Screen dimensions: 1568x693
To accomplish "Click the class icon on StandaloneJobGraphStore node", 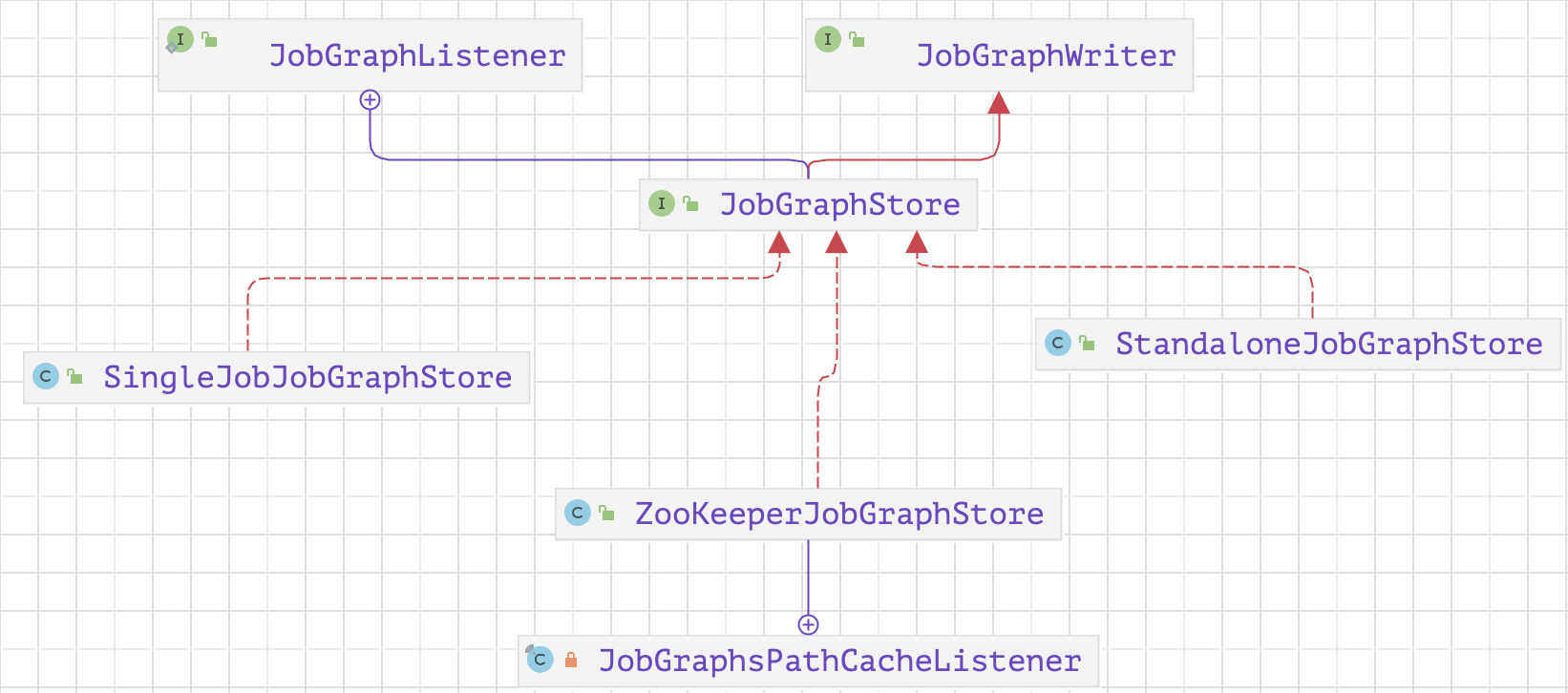I will (x=1057, y=343).
